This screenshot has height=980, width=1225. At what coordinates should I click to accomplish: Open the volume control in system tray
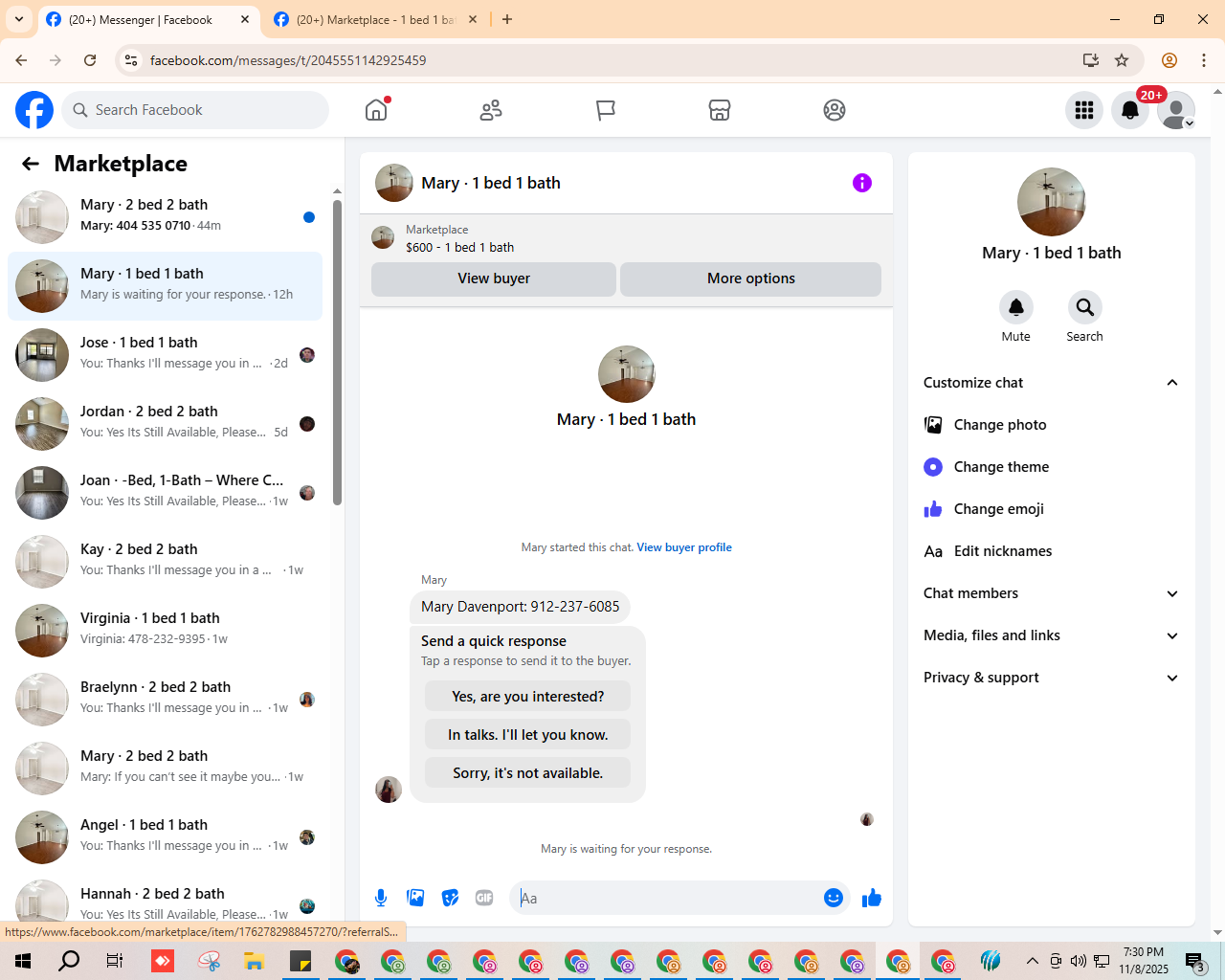point(1079,961)
